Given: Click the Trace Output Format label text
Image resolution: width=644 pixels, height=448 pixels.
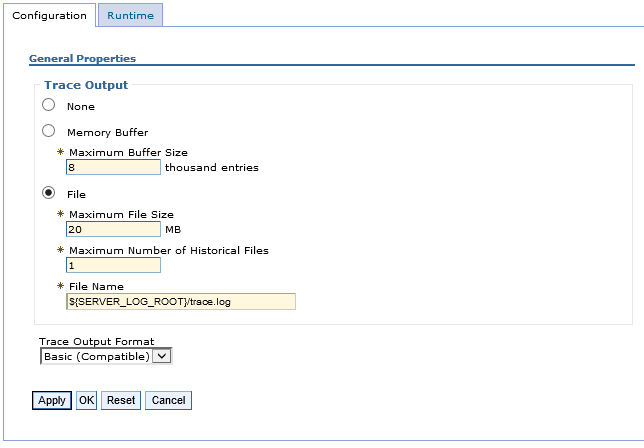Looking at the screenshot, I should 97,341.
